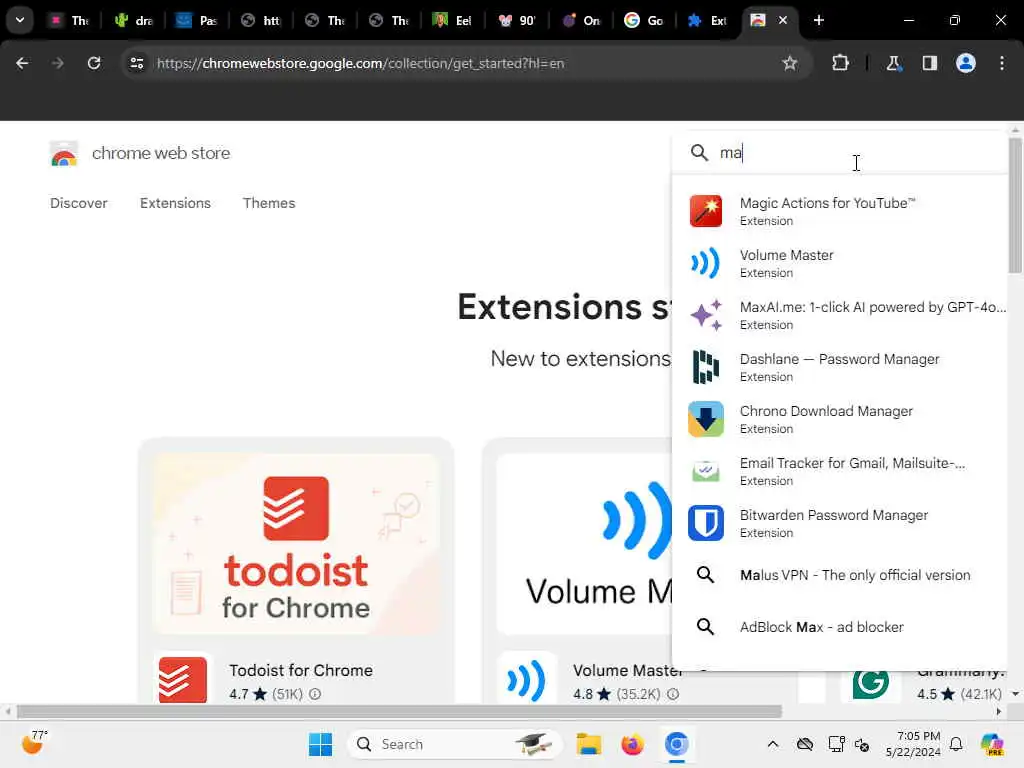Close the active Chrome Web Store tab
This screenshot has width=1024, height=768.
782,20
